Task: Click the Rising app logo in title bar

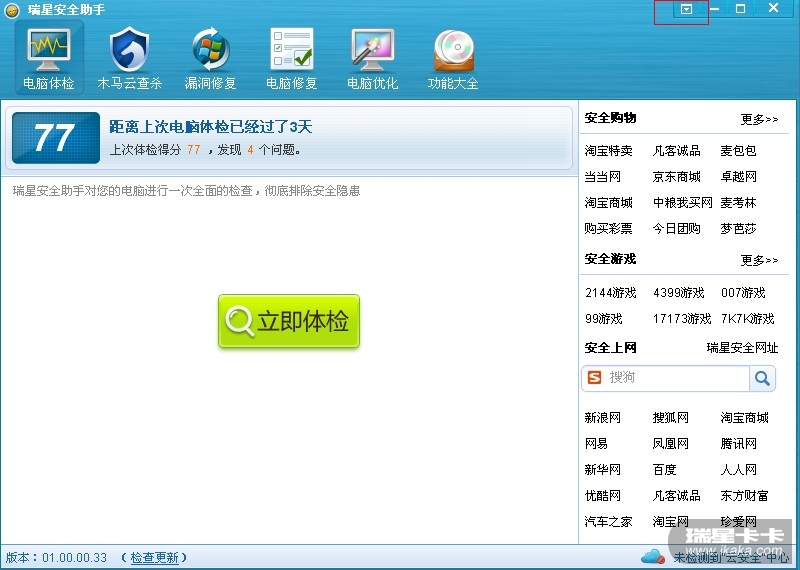Action: 12,10
